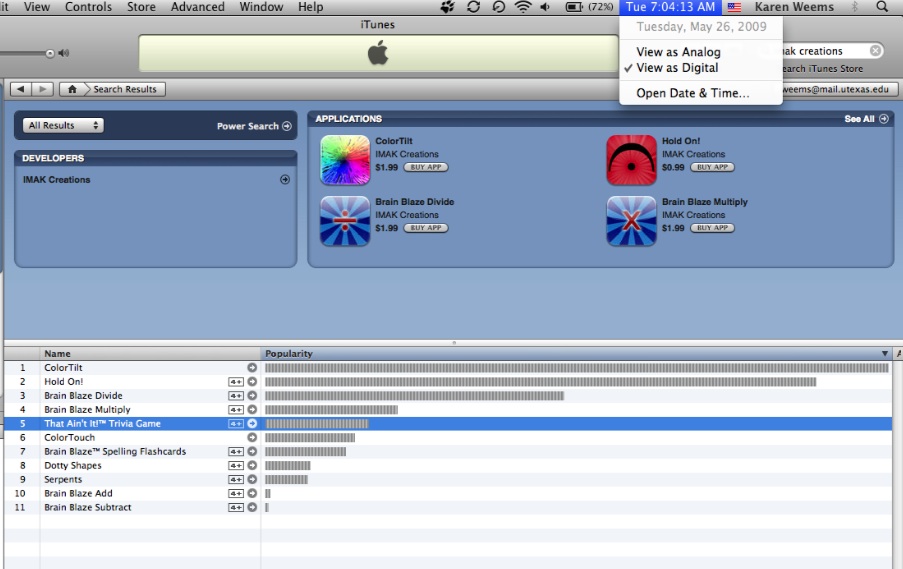This screenshot has width=903, height=569.
Task: Select the Dotty Shapes row
Action: pos(448,465)
